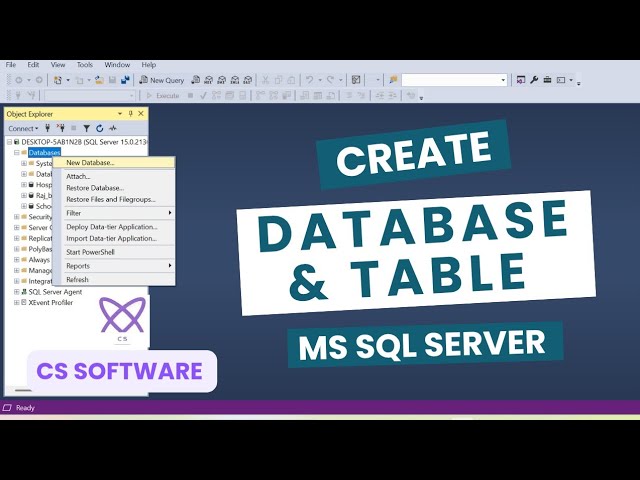Close the Object Explorer panel
The width and height of the screenshot is (640, 480).
point(141,114)
